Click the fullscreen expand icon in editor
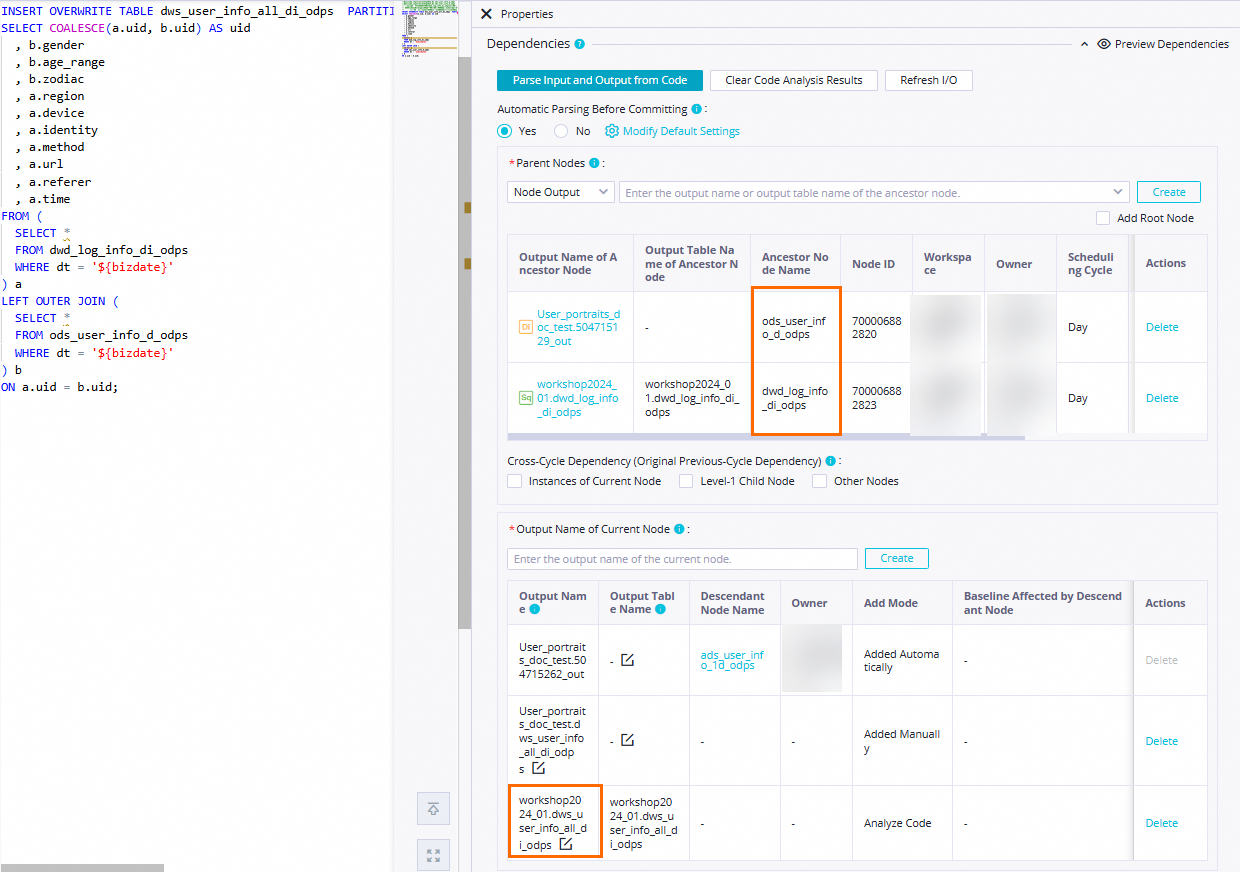The height and width of the screenshot is (872, 1240). (433, 855)
